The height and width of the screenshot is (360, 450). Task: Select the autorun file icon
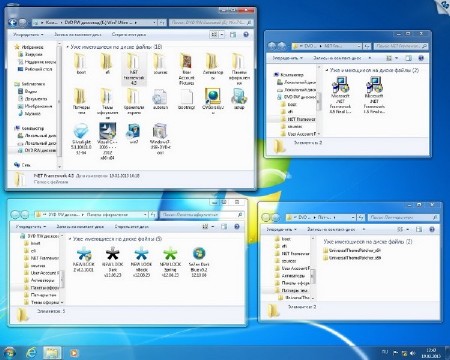(160, 99)
